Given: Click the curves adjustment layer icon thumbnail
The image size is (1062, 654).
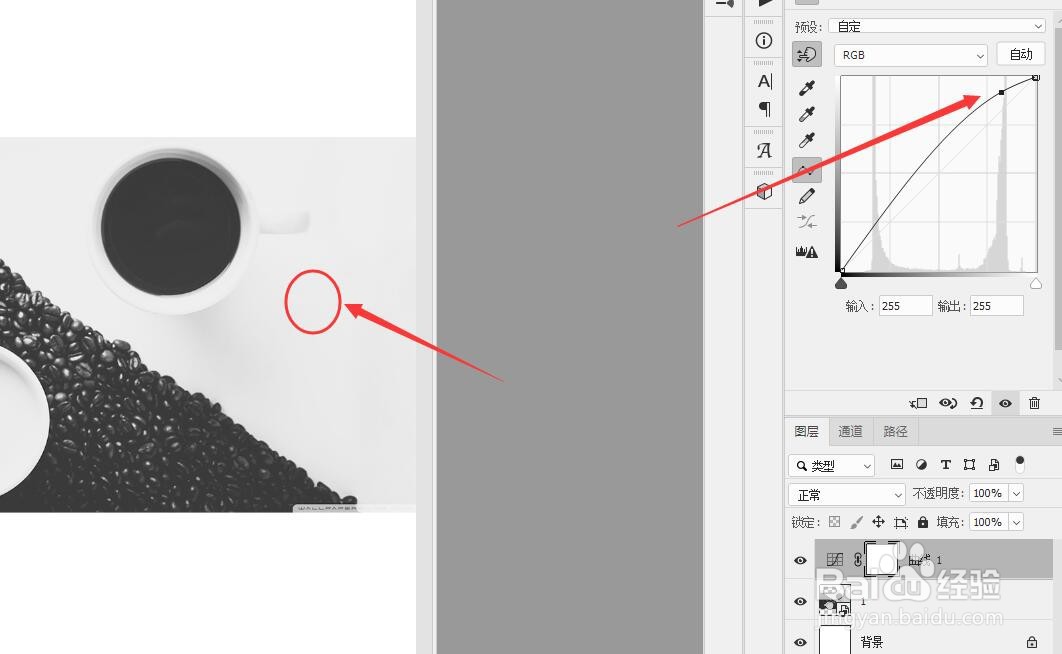Looking at the screenshot, I should (x=835, y=559).
